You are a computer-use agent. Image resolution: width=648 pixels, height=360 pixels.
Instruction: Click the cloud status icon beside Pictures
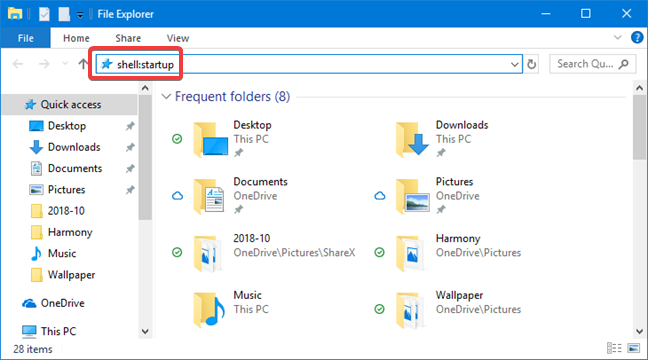[x=380, y=195]
